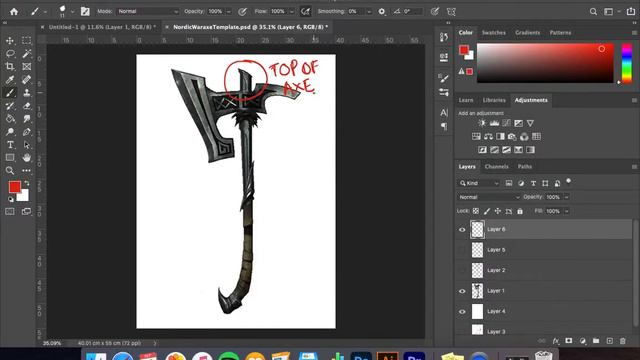Viewport: 640px width, 360px height.
Task: Go to the Home screen
Action: [x=14, y=11]
